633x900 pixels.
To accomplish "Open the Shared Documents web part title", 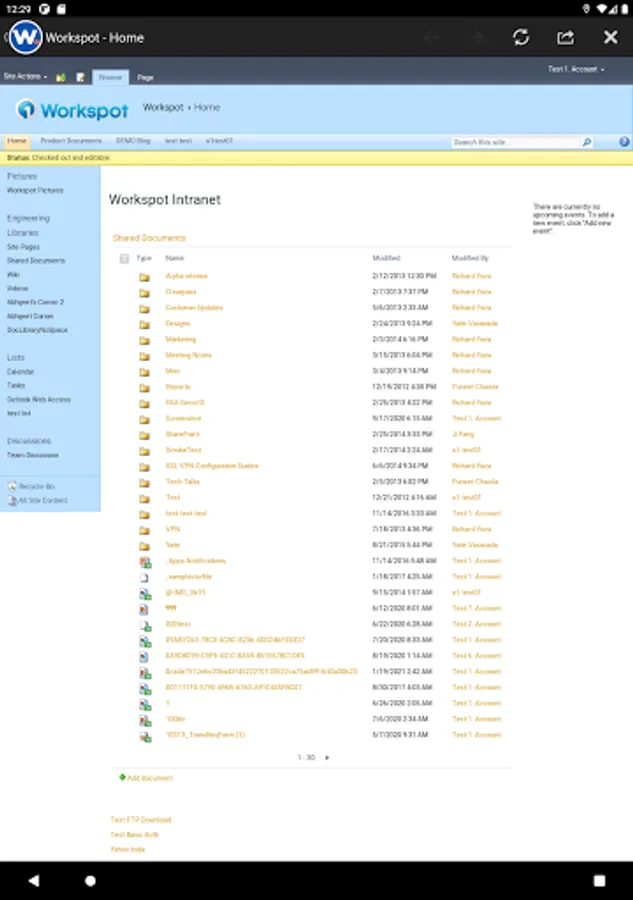I will [x=149, y=238].
